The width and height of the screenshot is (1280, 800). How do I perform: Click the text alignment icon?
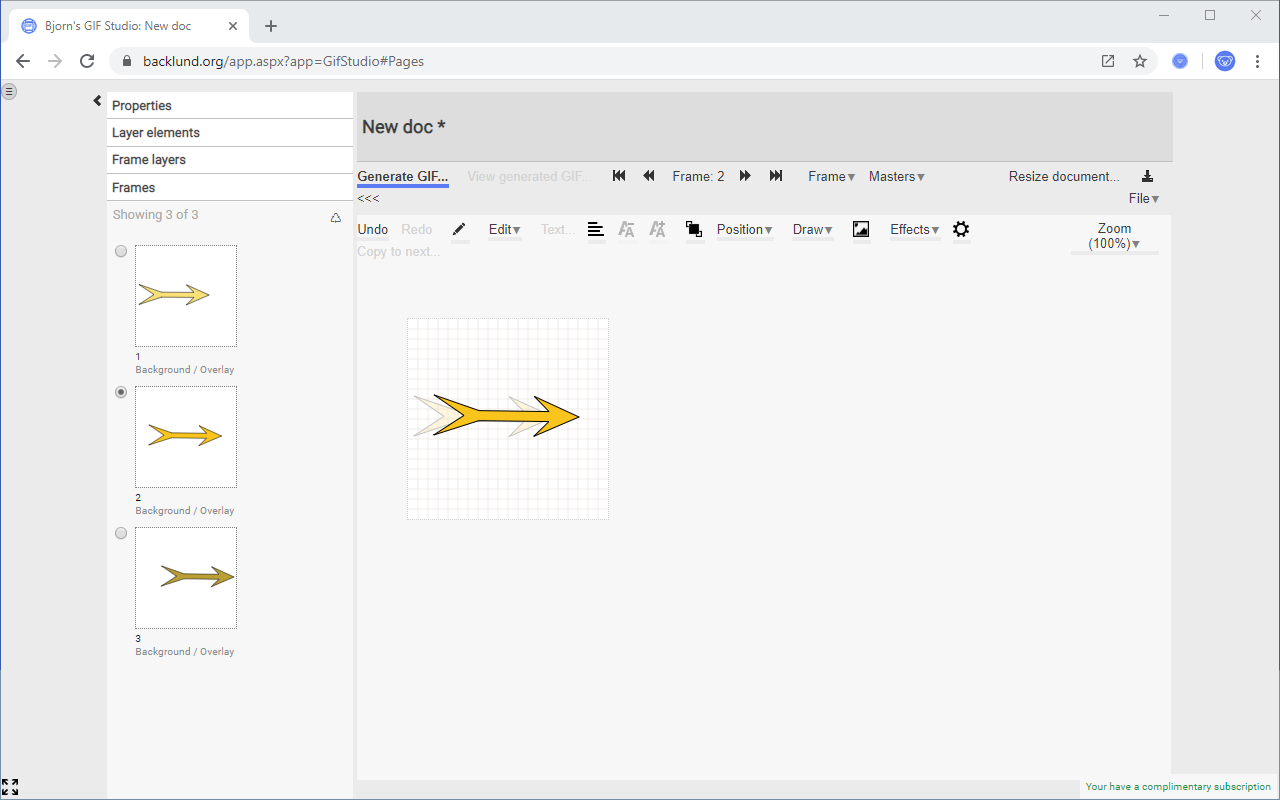(596, 230)
